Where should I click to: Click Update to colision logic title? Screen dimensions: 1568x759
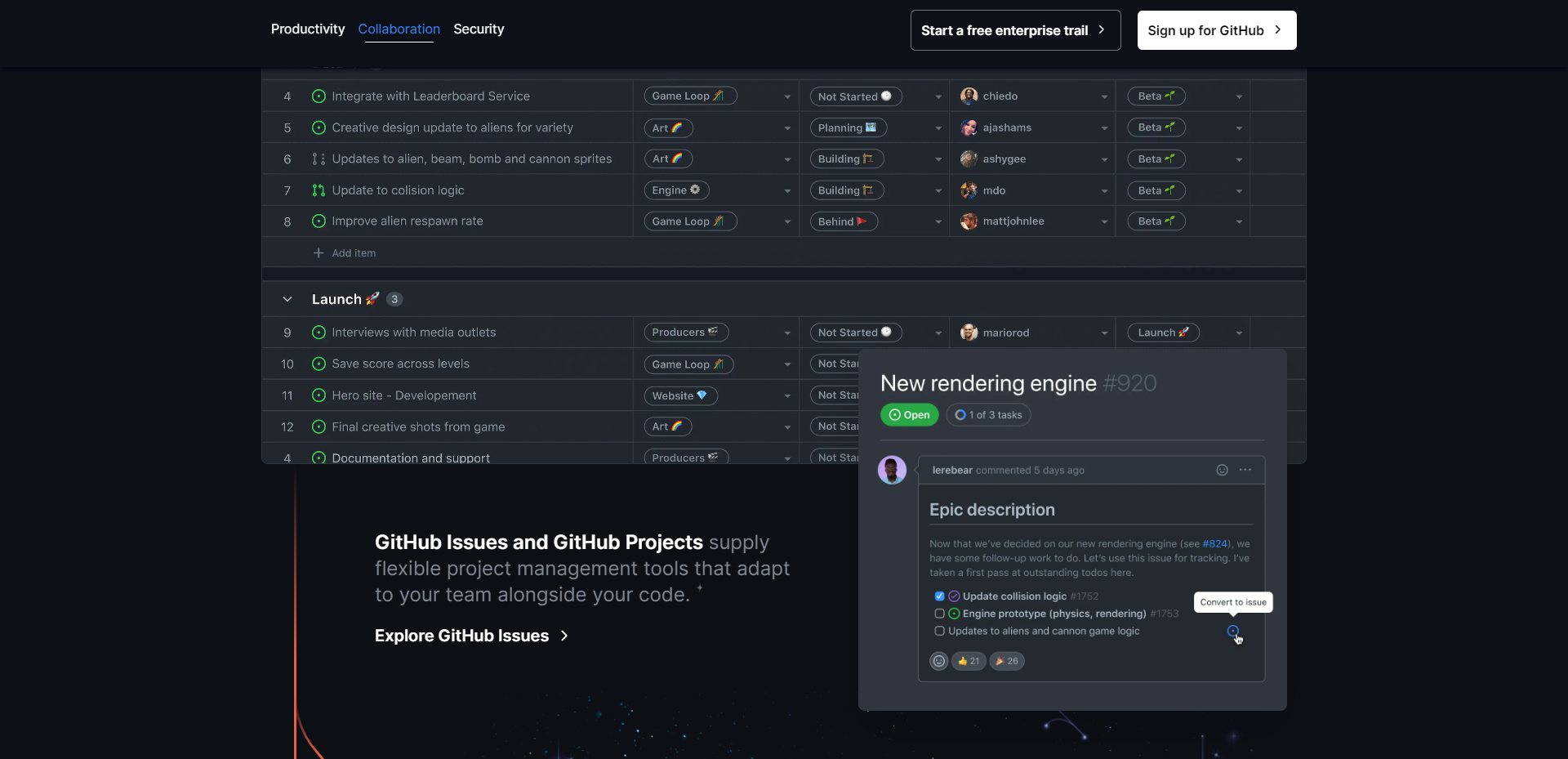tap(398, 190)
